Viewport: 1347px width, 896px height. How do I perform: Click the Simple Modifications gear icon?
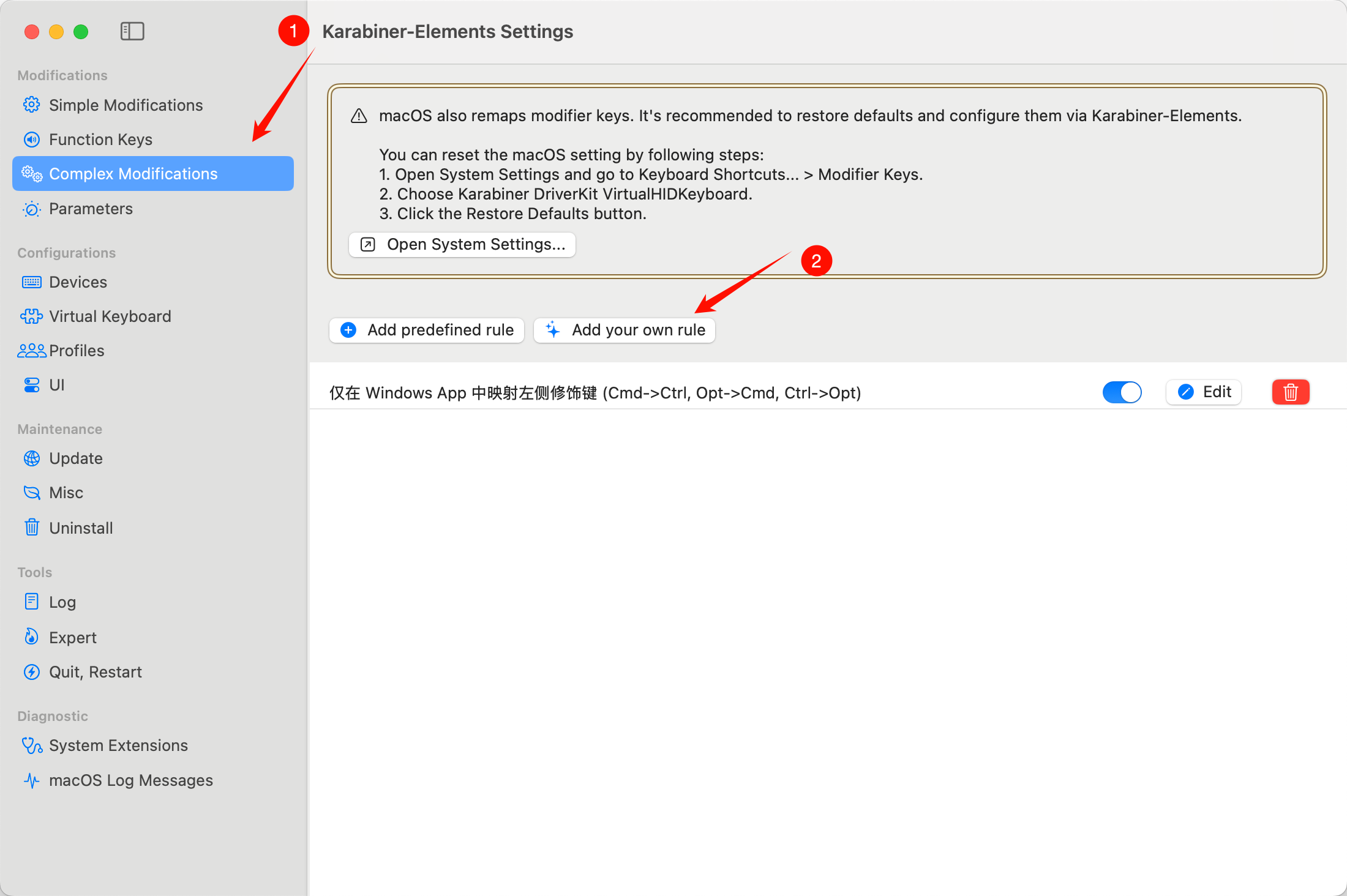click(x=32, y=105)
